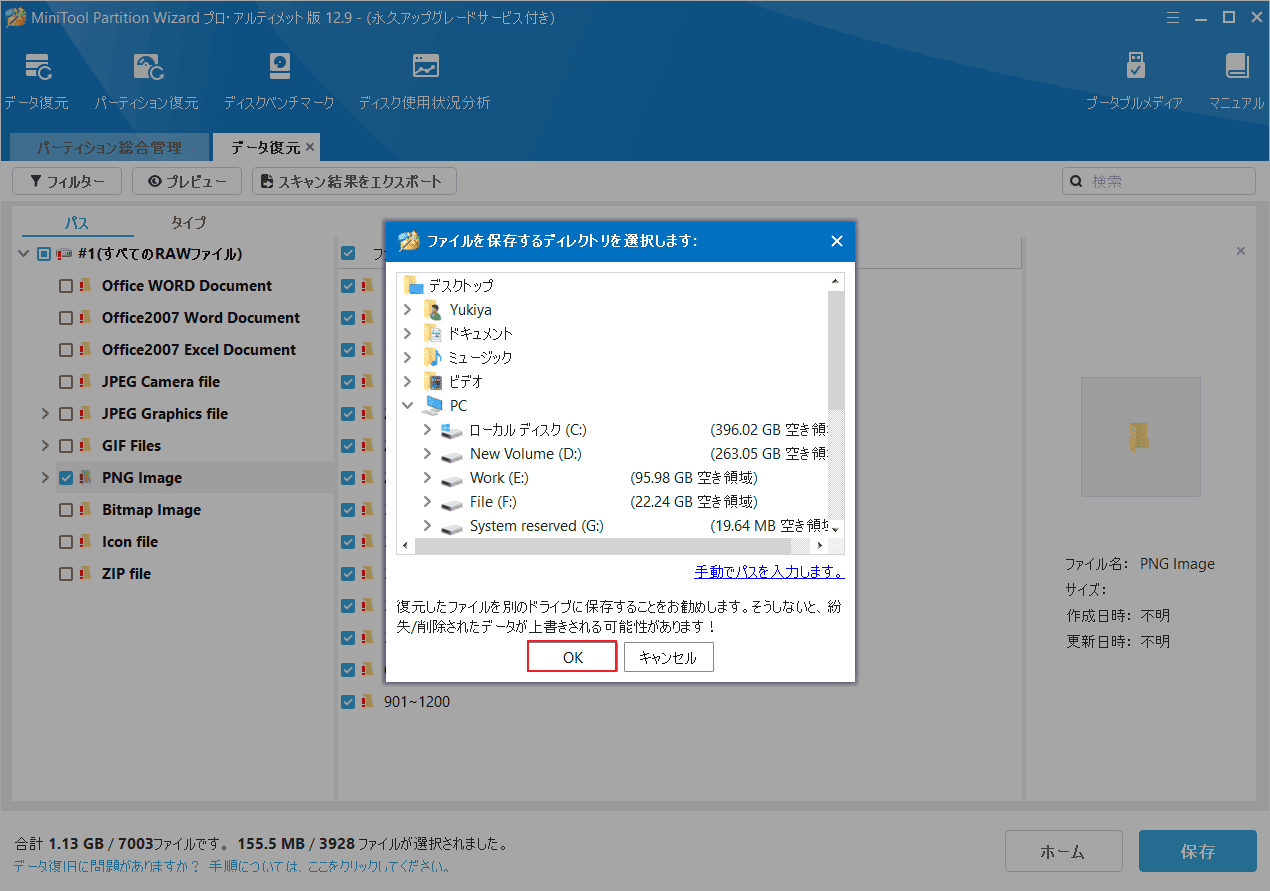Uncheck the PNG Image checkbox
Viewport: 1270px width, 891px height.
click(66, 478)
